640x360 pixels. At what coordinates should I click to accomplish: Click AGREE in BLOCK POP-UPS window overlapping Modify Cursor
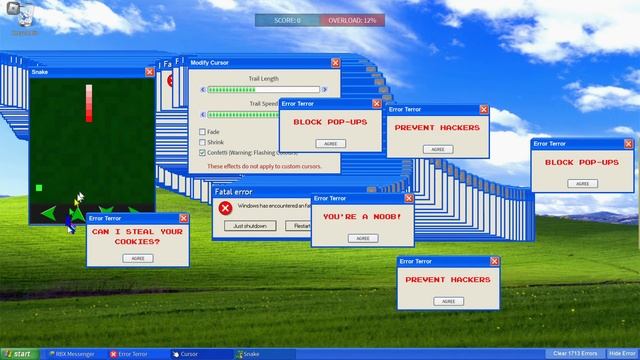(331, 144)
